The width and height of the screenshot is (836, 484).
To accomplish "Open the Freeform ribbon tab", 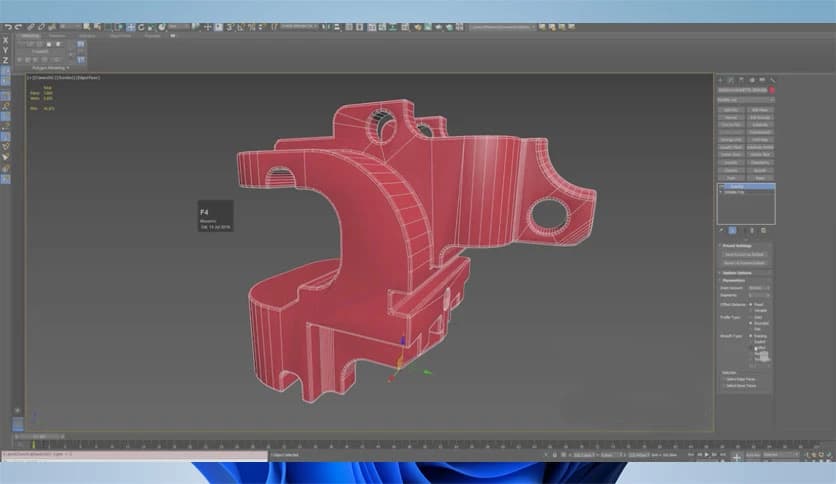I will [57, 35].
